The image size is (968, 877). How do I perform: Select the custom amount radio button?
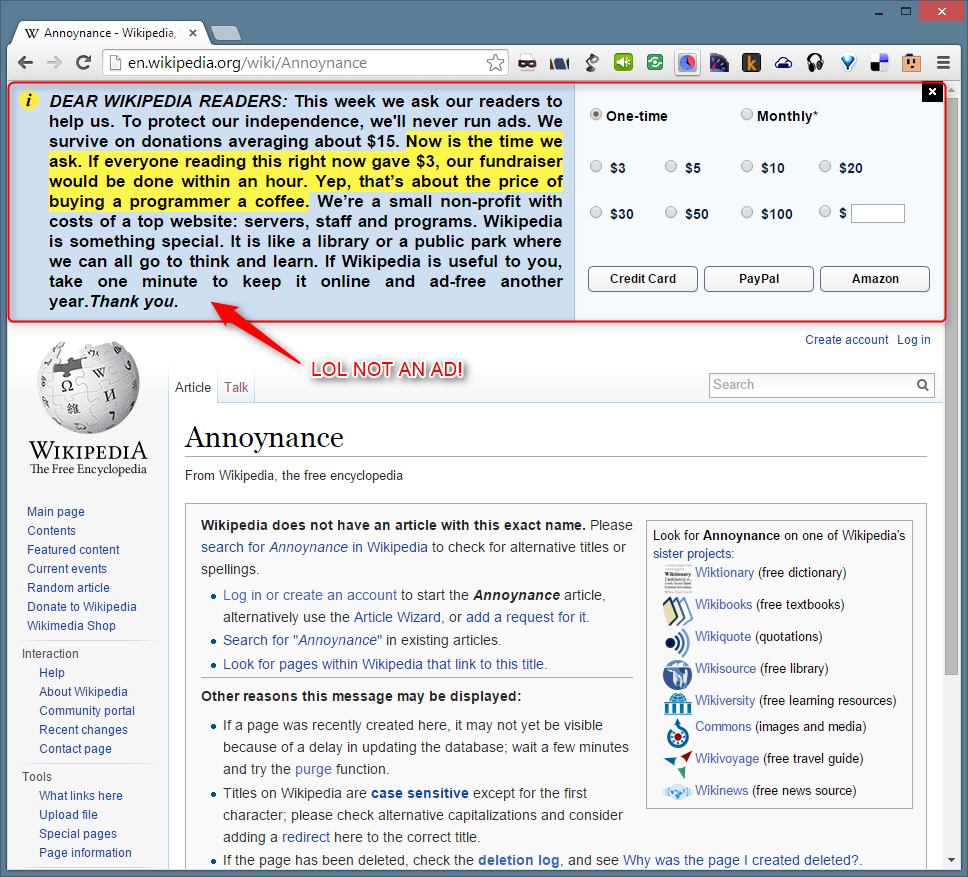[825, 212]
